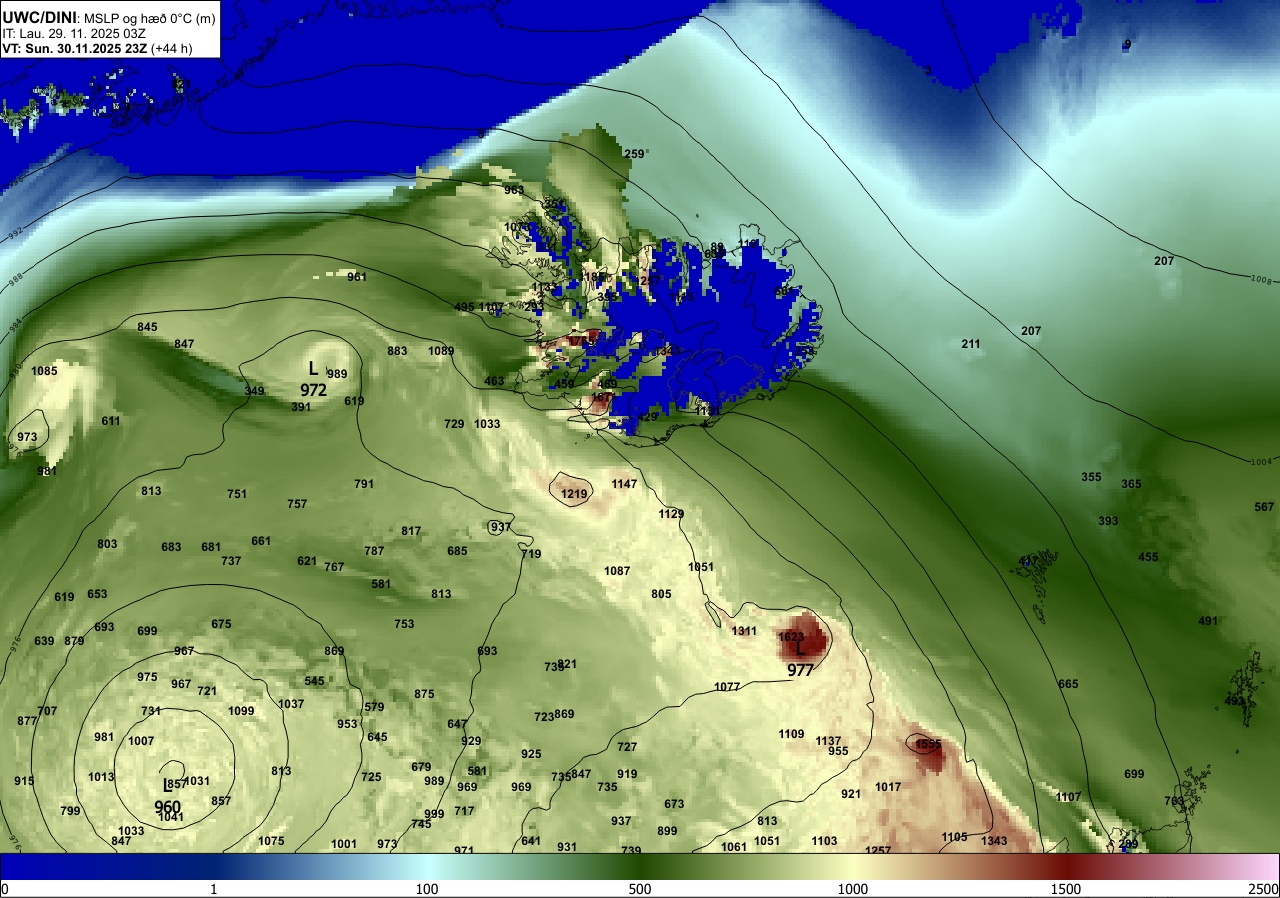Click the 1219 value inside closed contour
The width and height of the screenshot is (1280, 898).
(574, 494)
